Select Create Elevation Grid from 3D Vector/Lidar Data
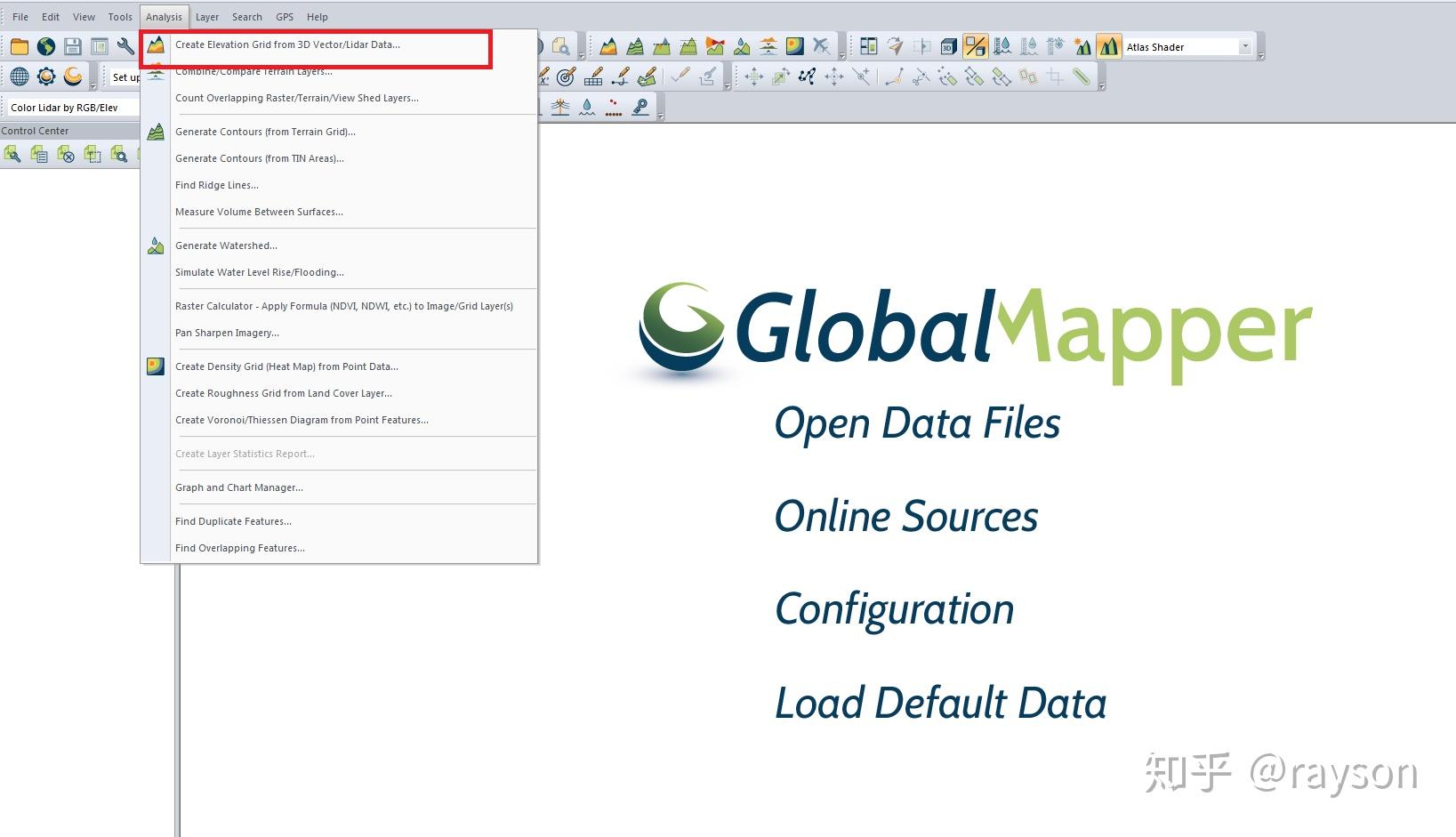This screenshot has height=837, width=1456. tap(339, 44)
